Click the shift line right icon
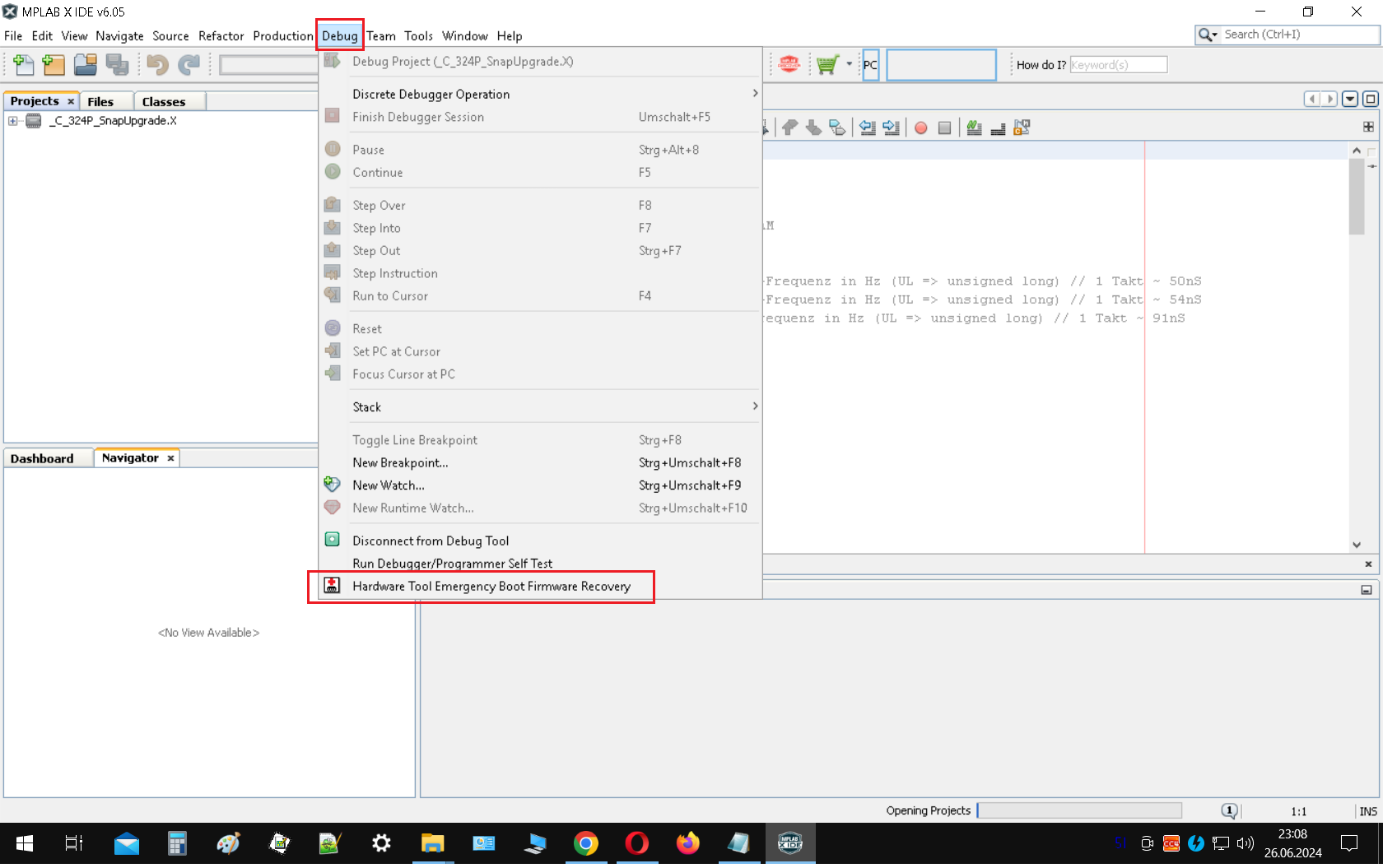Screen dimensions: 1383x868 tap(891, 128)
